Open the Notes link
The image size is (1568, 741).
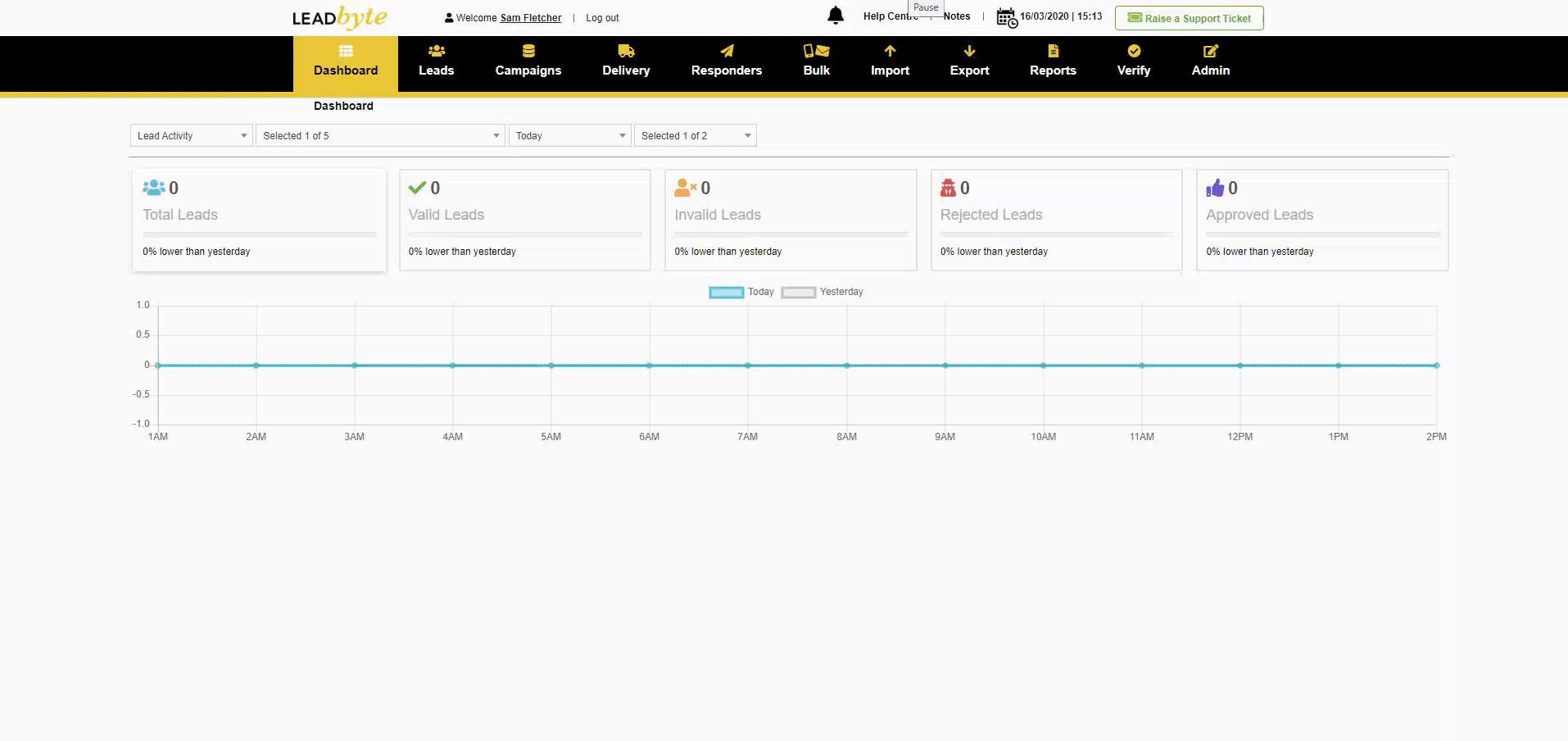[x=957, y=16]
